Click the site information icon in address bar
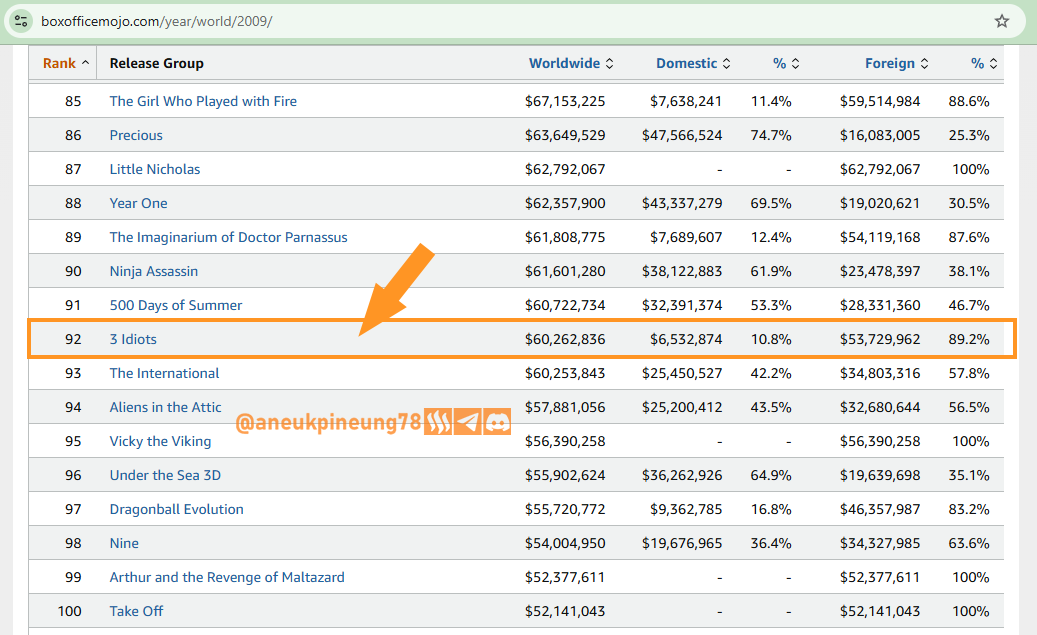The image size is (1037, 635). coord(21,21)
